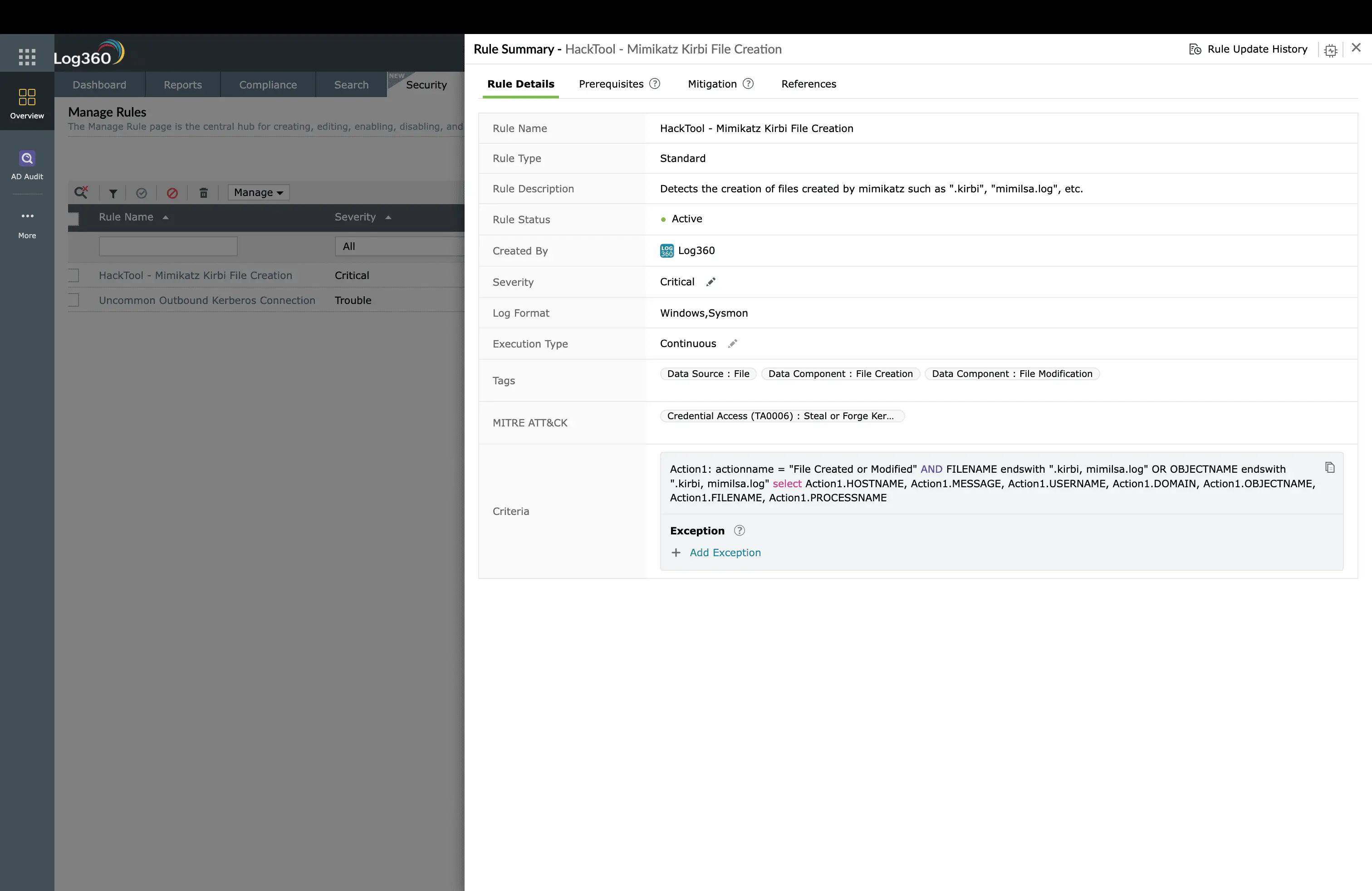Open AD Audit in the sidebar
Screen dimensions: 1372x891
27,165
